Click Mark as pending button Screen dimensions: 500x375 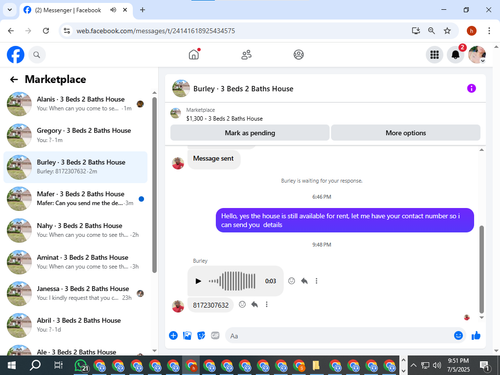coord(250,133)
